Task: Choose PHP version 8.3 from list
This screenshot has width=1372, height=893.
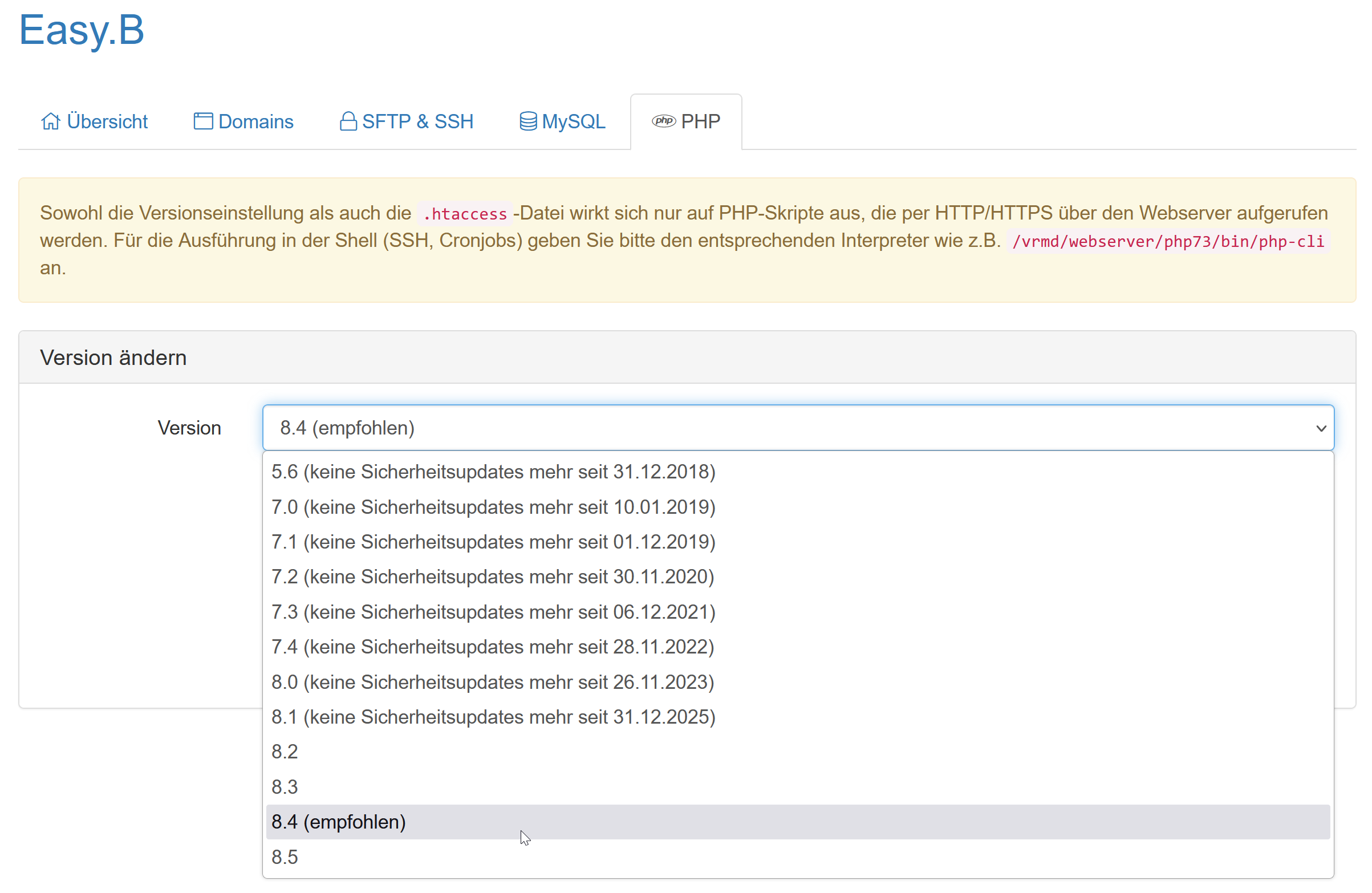Action: [x=285, y=787]
